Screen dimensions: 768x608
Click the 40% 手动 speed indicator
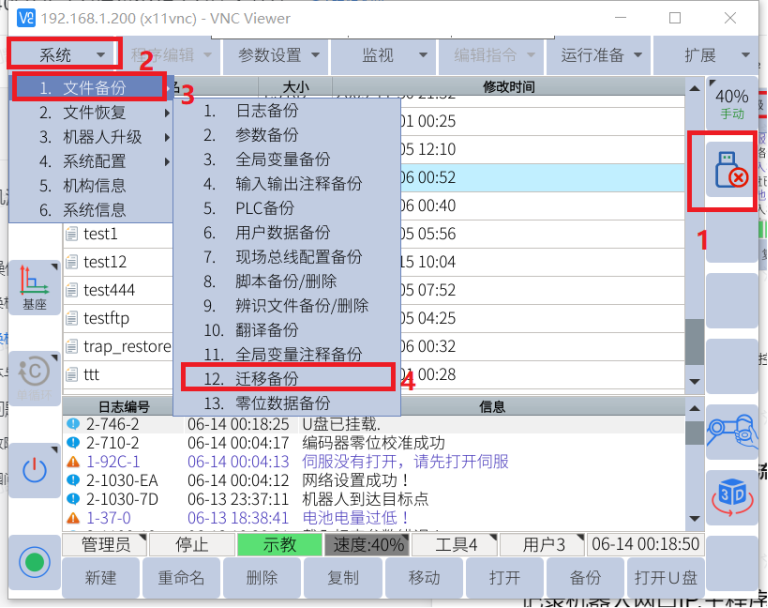[x=731, y=102]
